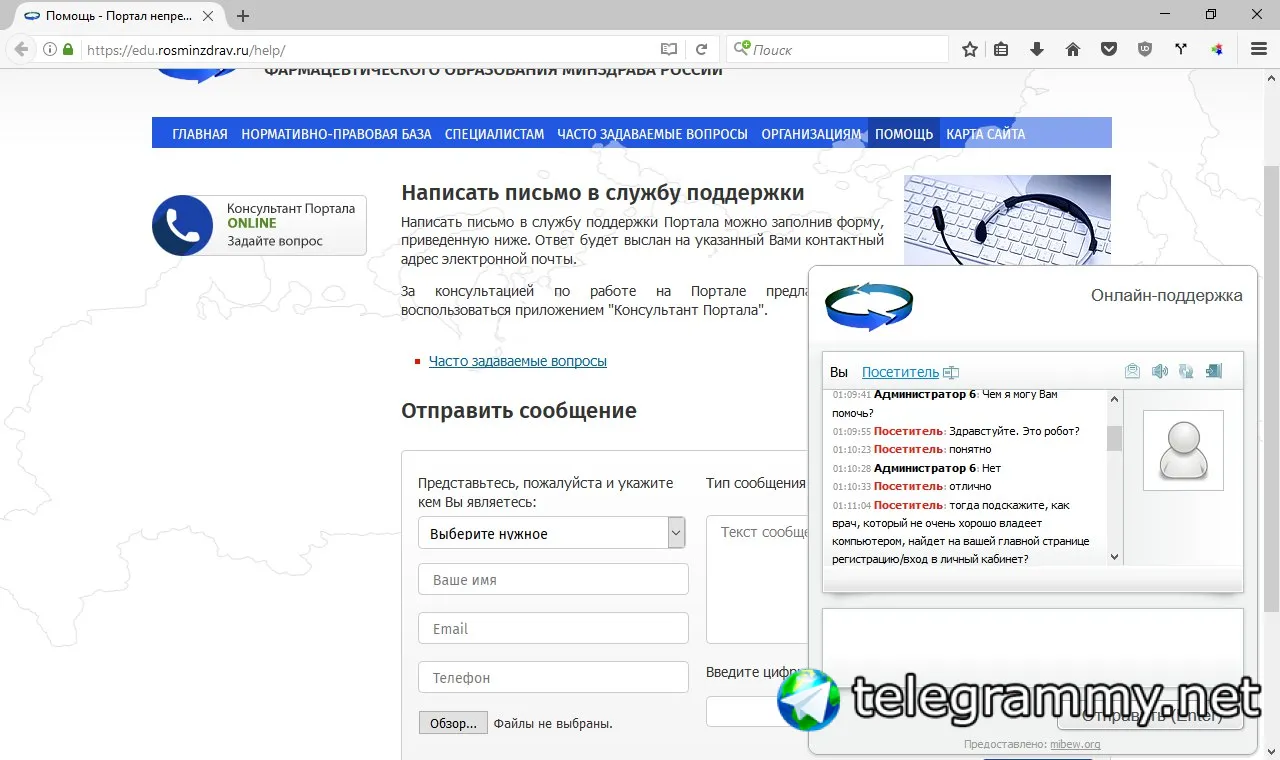This screenshot has width=1280, height=760.
Task: Click the close chat exit icon
Action: [1214, 372]
